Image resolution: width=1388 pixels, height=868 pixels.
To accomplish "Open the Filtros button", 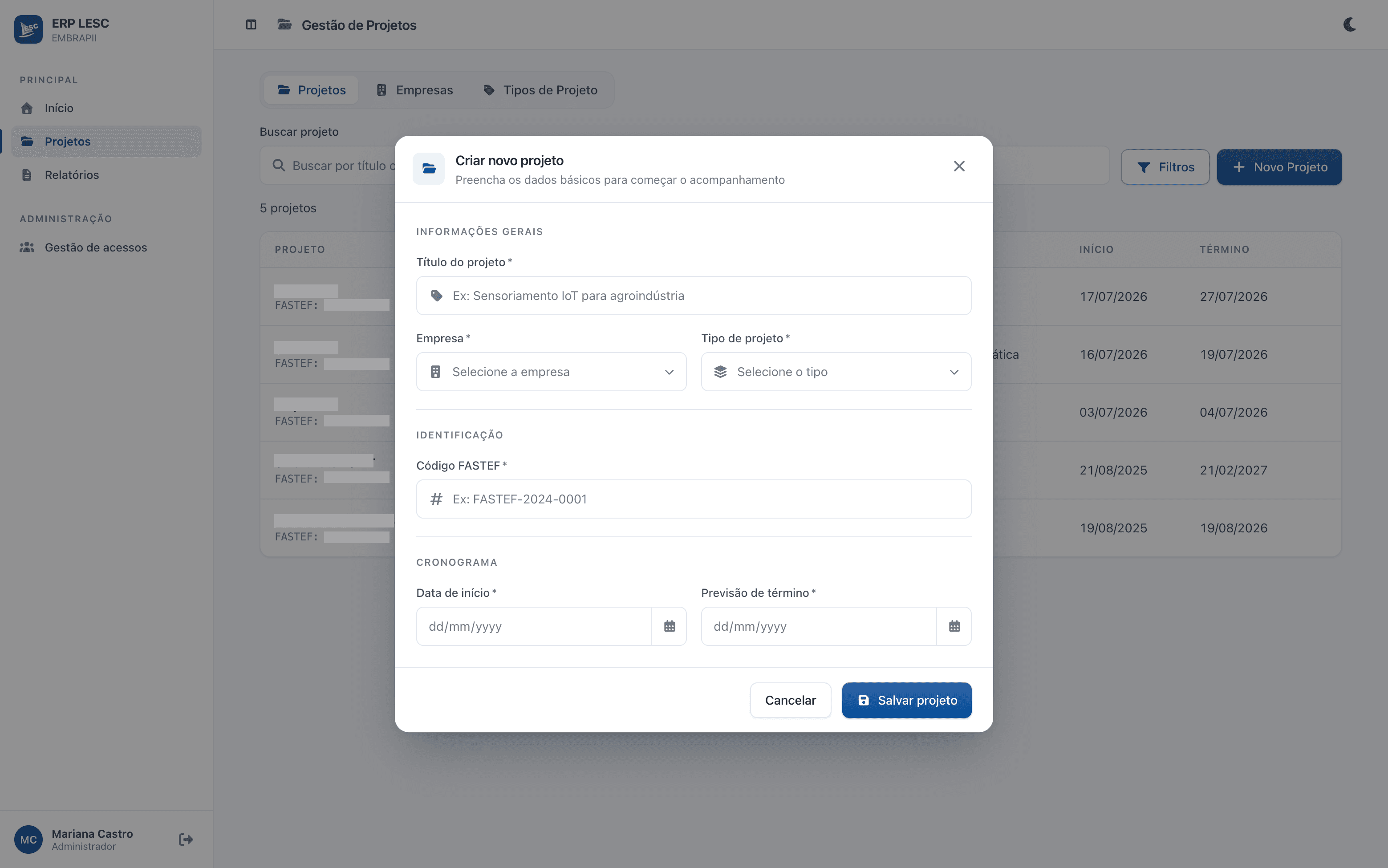I will 1165,167.
